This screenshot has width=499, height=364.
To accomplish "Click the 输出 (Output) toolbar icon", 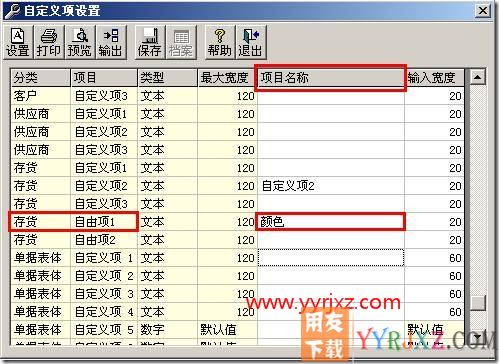I will point(110,43).
